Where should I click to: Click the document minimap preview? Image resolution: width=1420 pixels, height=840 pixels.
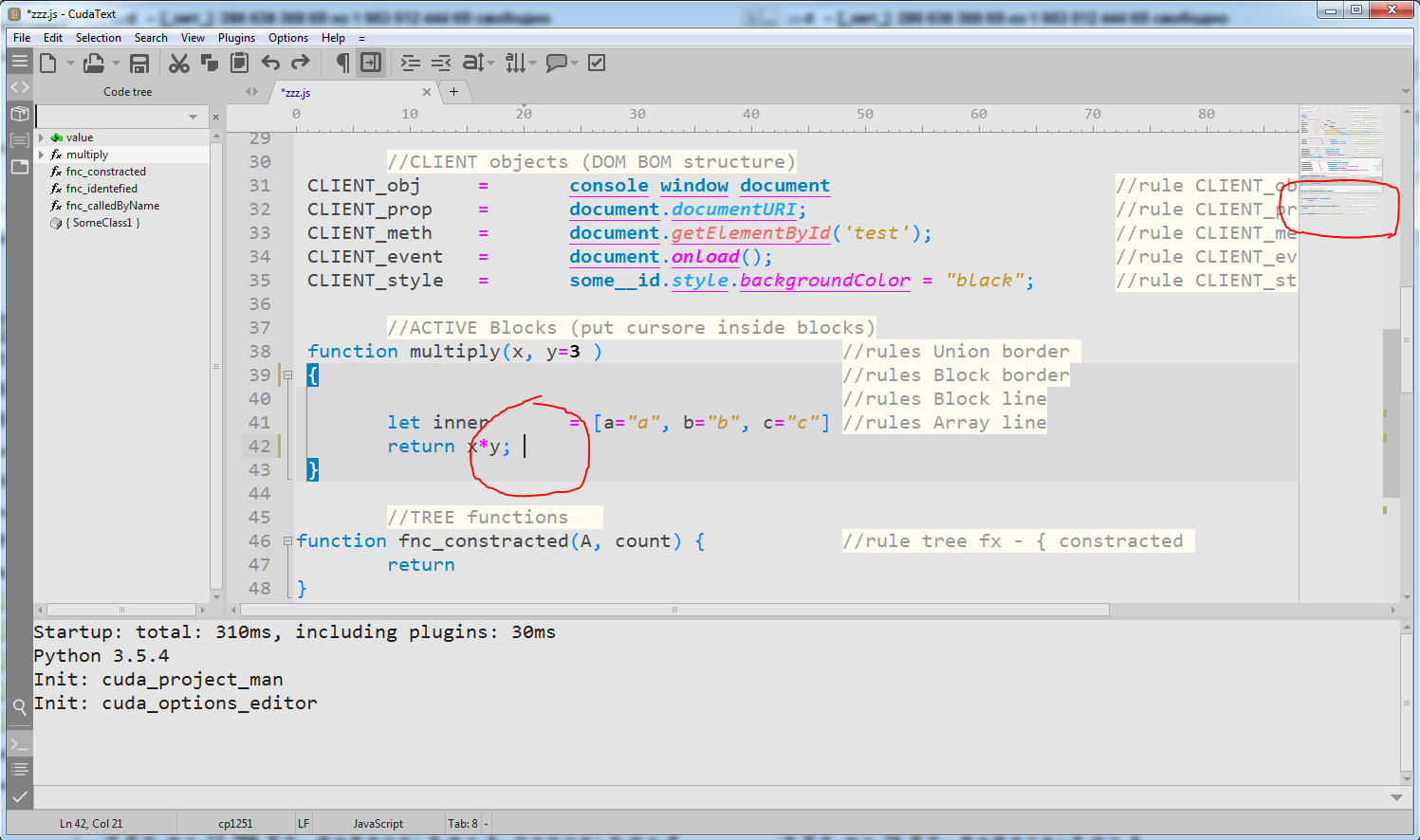point(1341,161)
